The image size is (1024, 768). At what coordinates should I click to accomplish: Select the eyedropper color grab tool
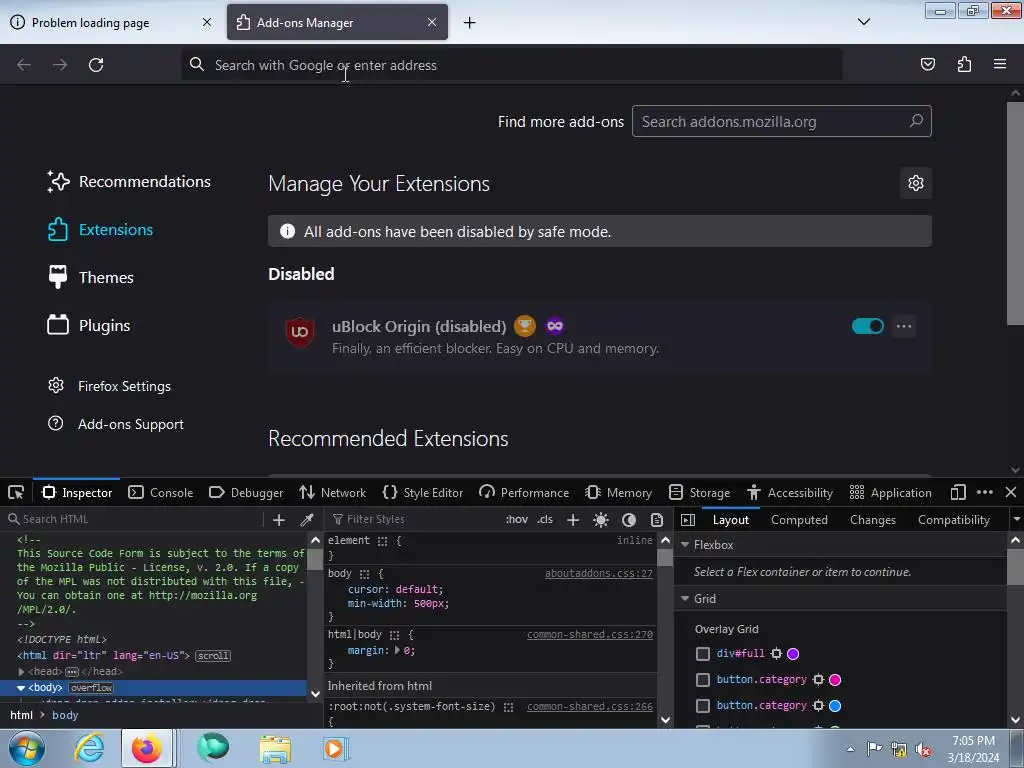point(306,520)
